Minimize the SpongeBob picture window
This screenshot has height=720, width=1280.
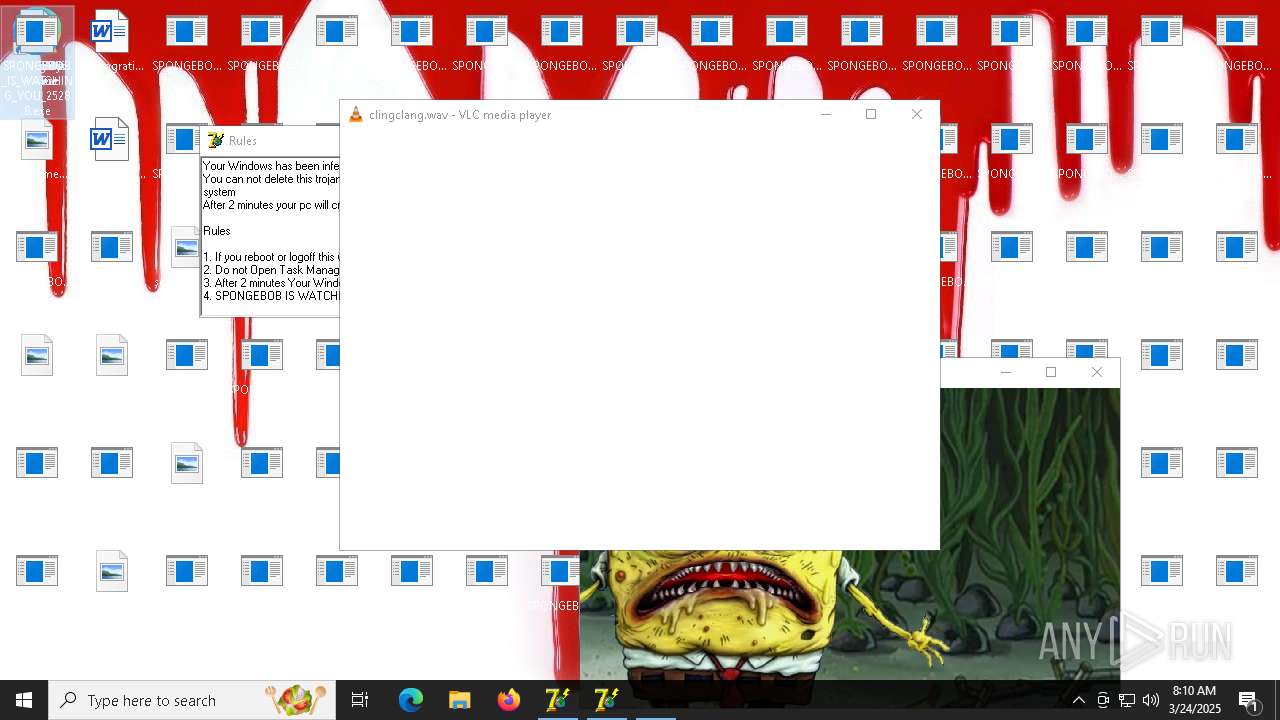(1006, 372)
